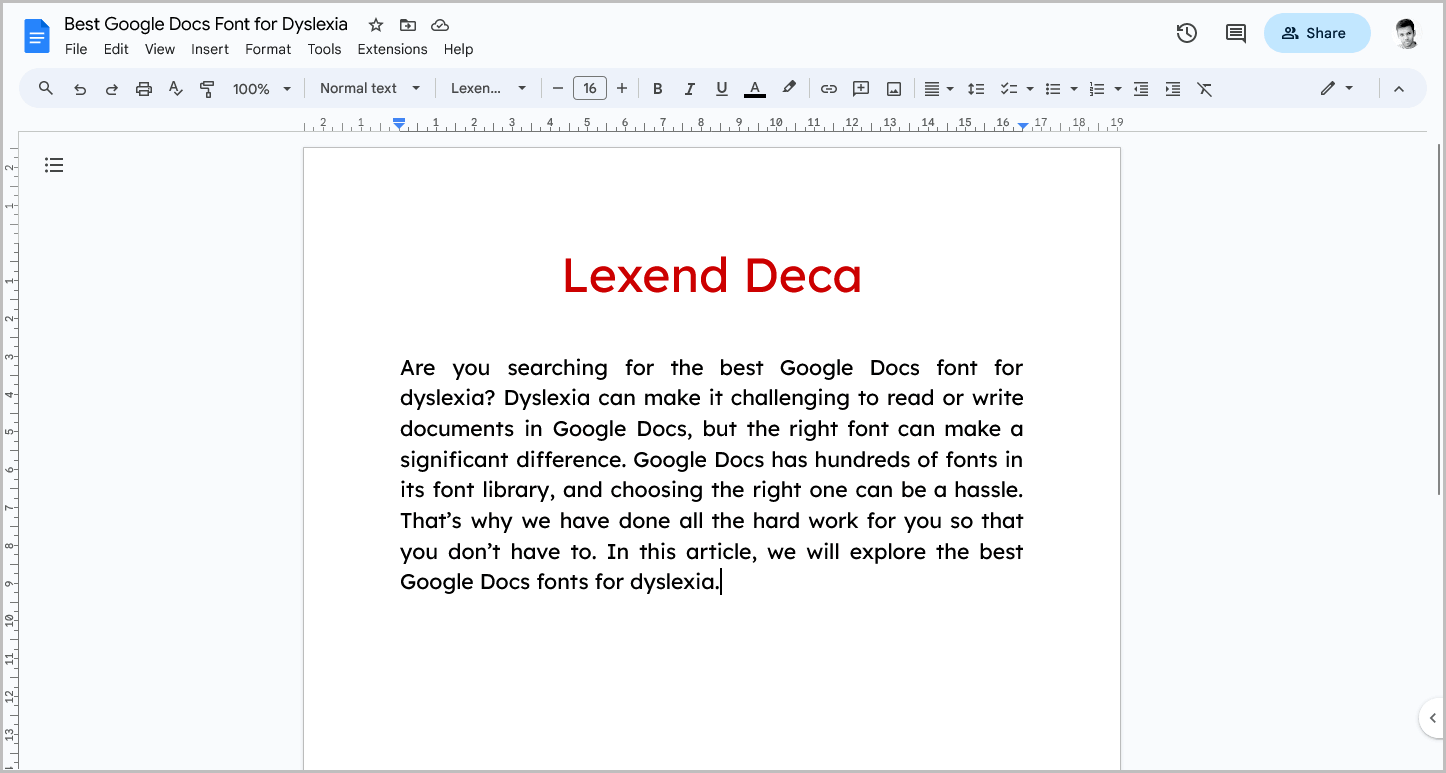Image resolution: width=1446 pixels, height=773 pixels.
Task: Open the text color picker
Action: coord(755,89)
